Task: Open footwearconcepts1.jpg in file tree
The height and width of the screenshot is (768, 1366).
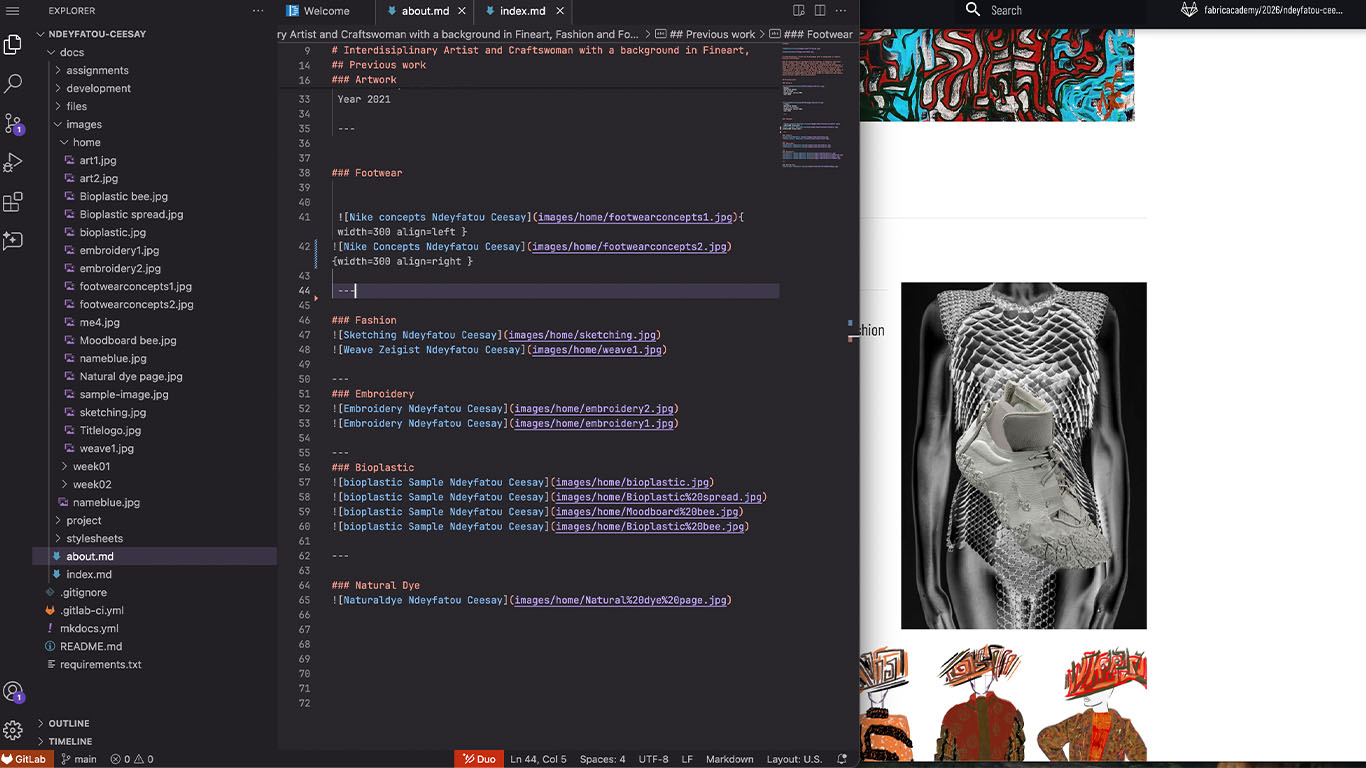Action: point(135,286)
